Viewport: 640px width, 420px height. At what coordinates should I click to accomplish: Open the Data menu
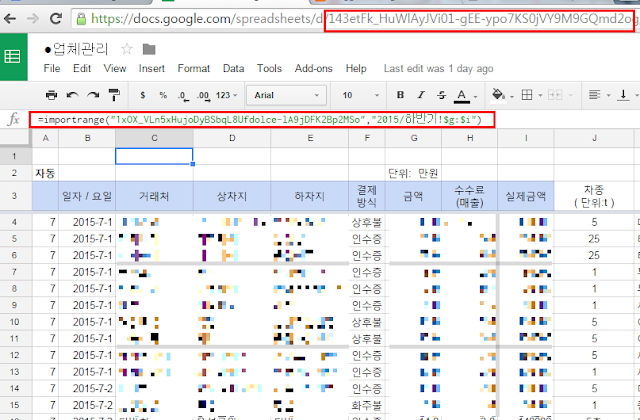233,69
